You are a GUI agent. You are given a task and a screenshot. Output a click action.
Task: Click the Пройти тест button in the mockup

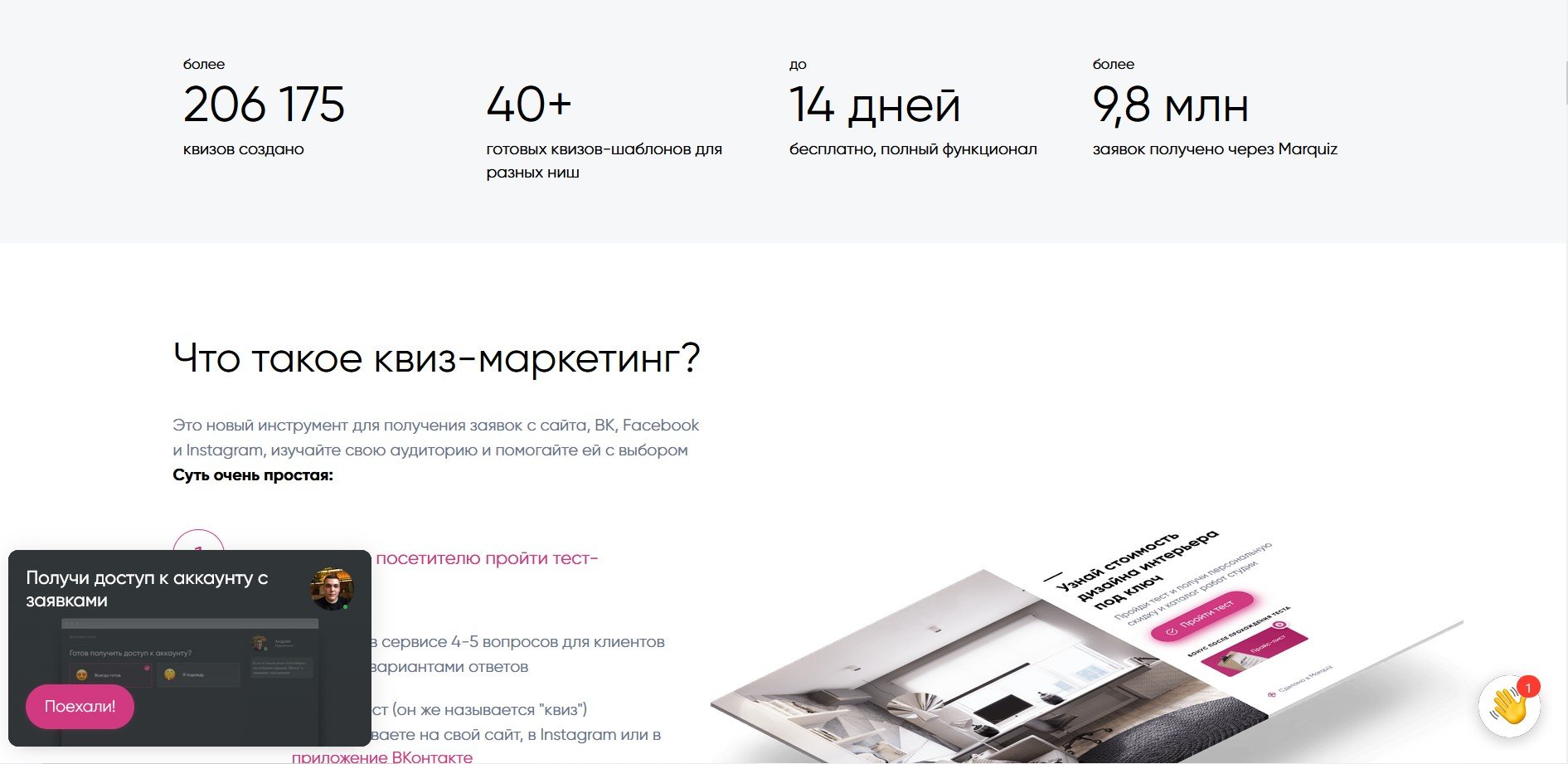click(1204, 618)
